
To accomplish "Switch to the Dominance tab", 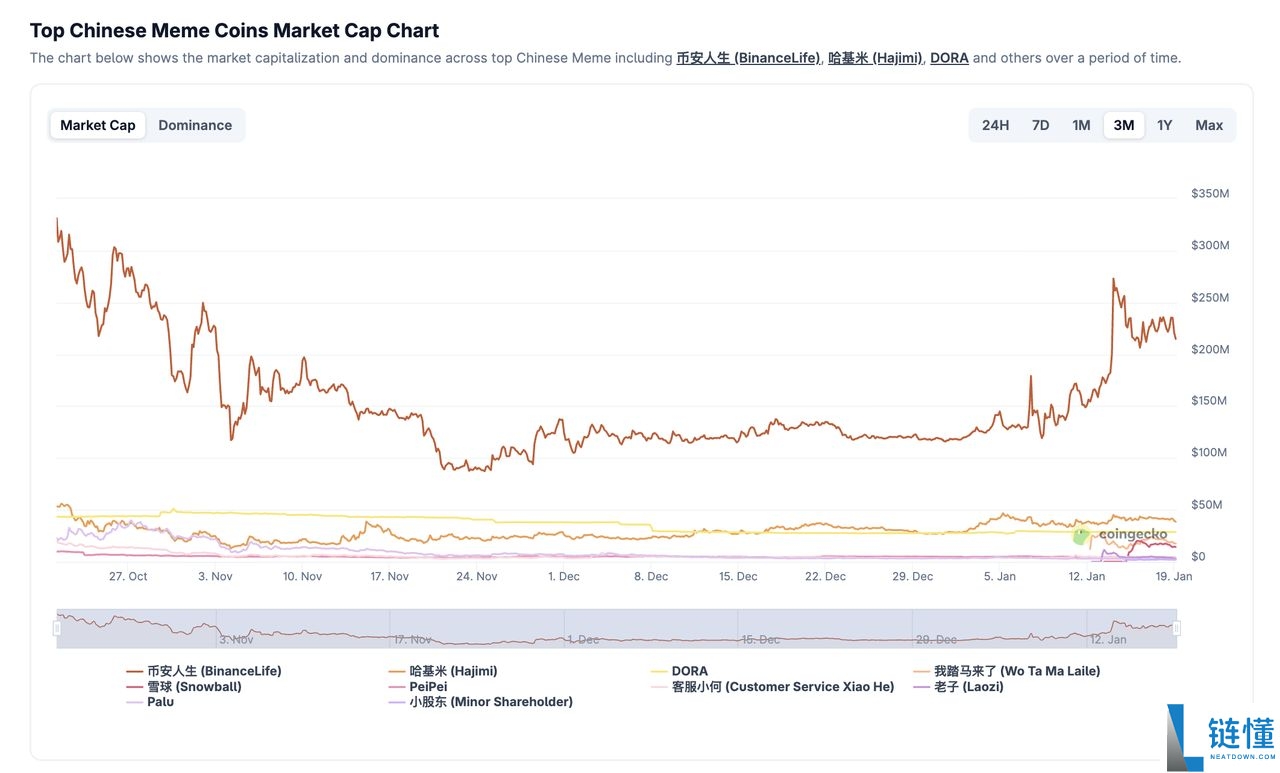I will pyautogui.click(x=195, y=125).
